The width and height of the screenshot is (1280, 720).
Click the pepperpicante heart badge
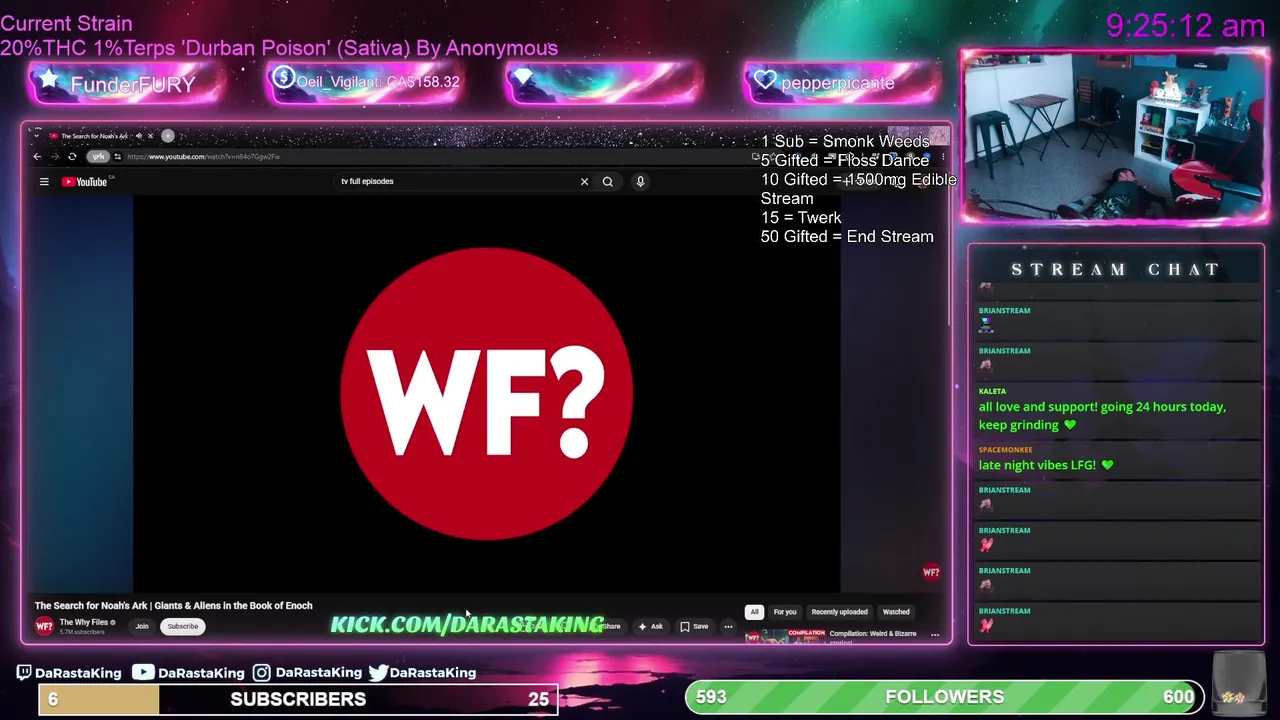click(x=841, y=82)
